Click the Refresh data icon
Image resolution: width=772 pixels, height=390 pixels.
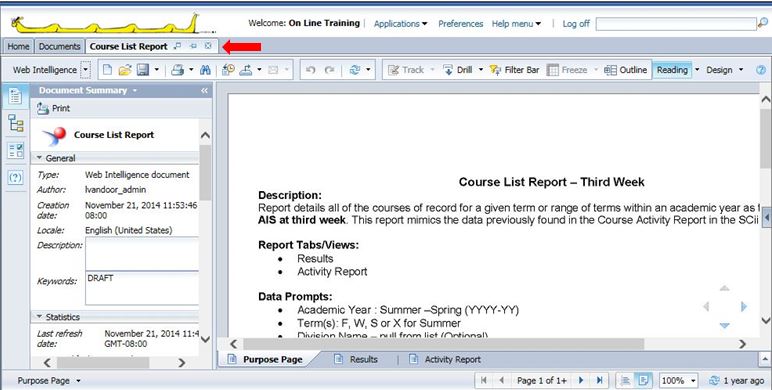click(x=354, y=70)
